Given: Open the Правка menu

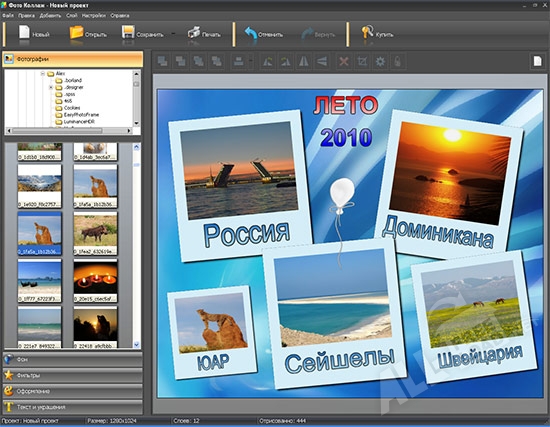Looking at the screenshot, I should click(26, 15).
